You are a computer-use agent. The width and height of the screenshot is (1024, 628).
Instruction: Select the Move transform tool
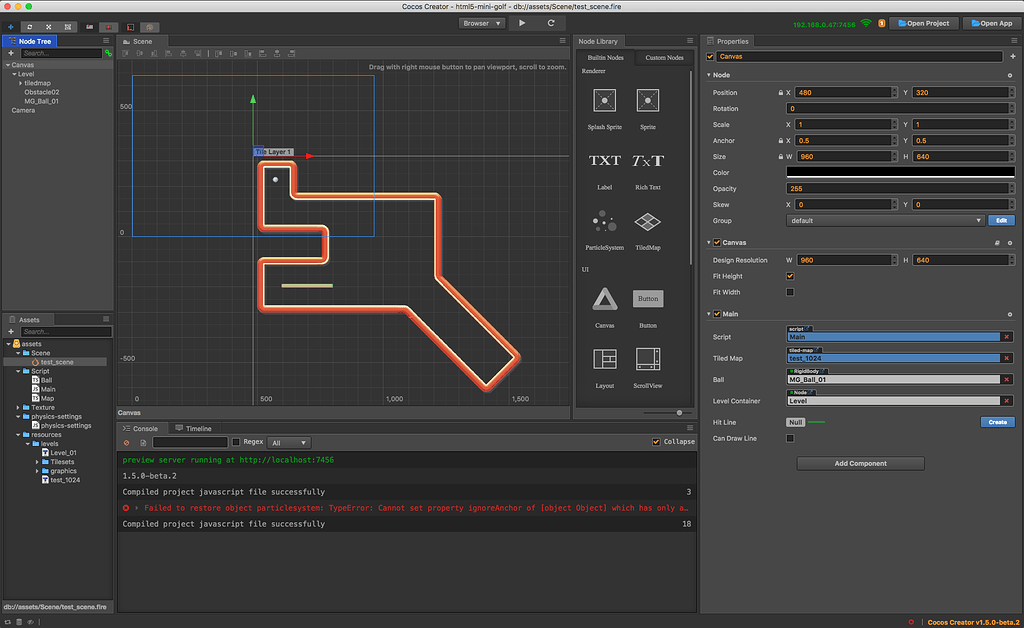[10, 27]
